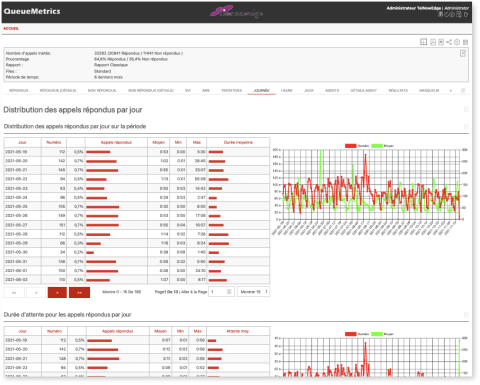
Task: Open the Aire tab
Action: point(206,91)
